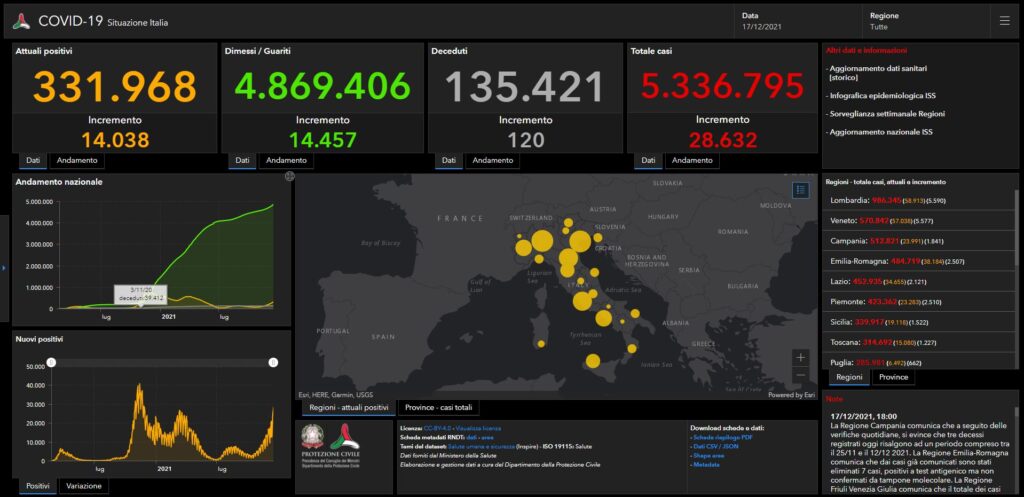Image resolution: width=1024 pixels, height=497 pixels.
Task: Switch to Andamento tab under Deceduti
Action: tap(493, 160)
